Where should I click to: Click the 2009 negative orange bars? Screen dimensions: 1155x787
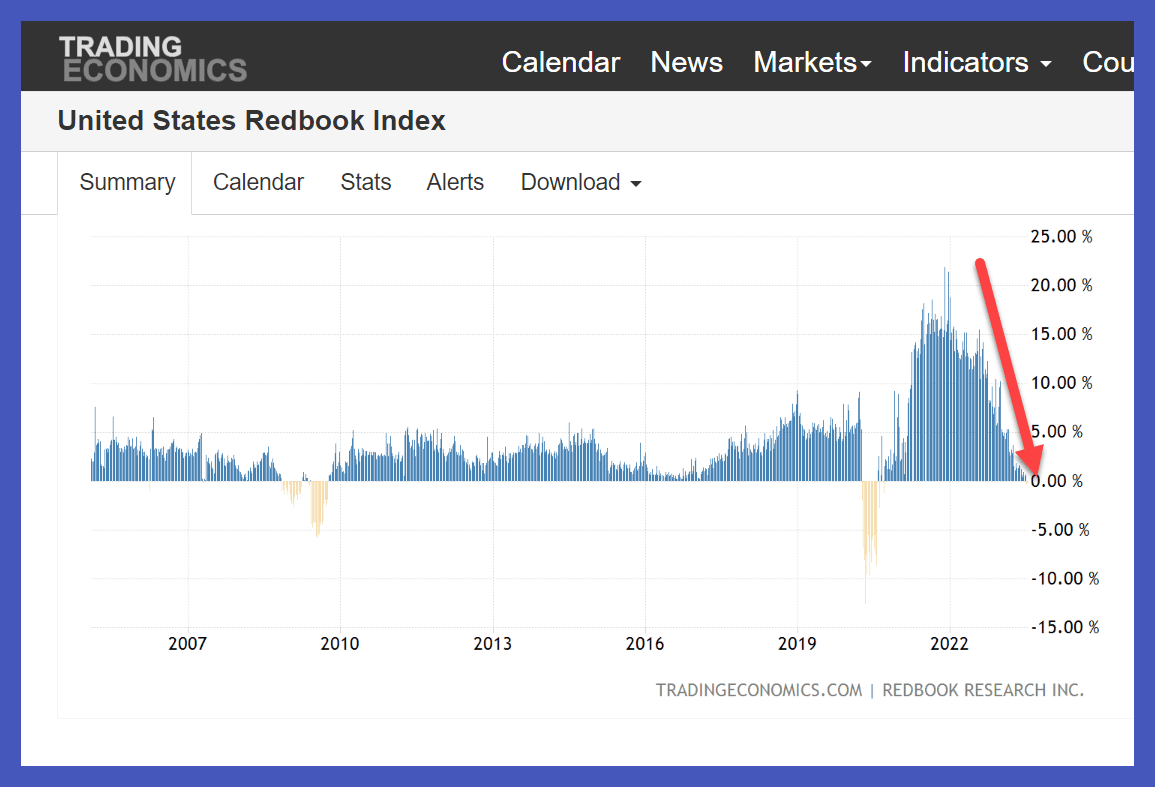tap(318, 507)
